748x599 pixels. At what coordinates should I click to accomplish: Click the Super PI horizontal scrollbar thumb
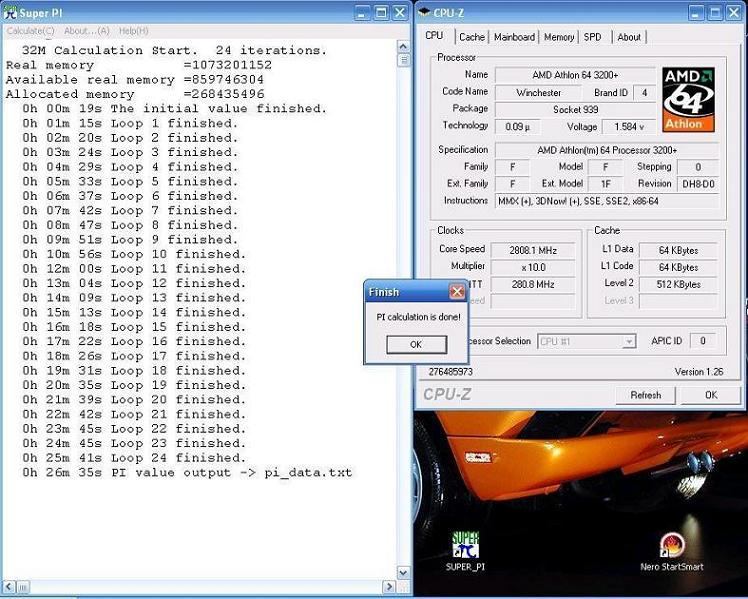23,586
